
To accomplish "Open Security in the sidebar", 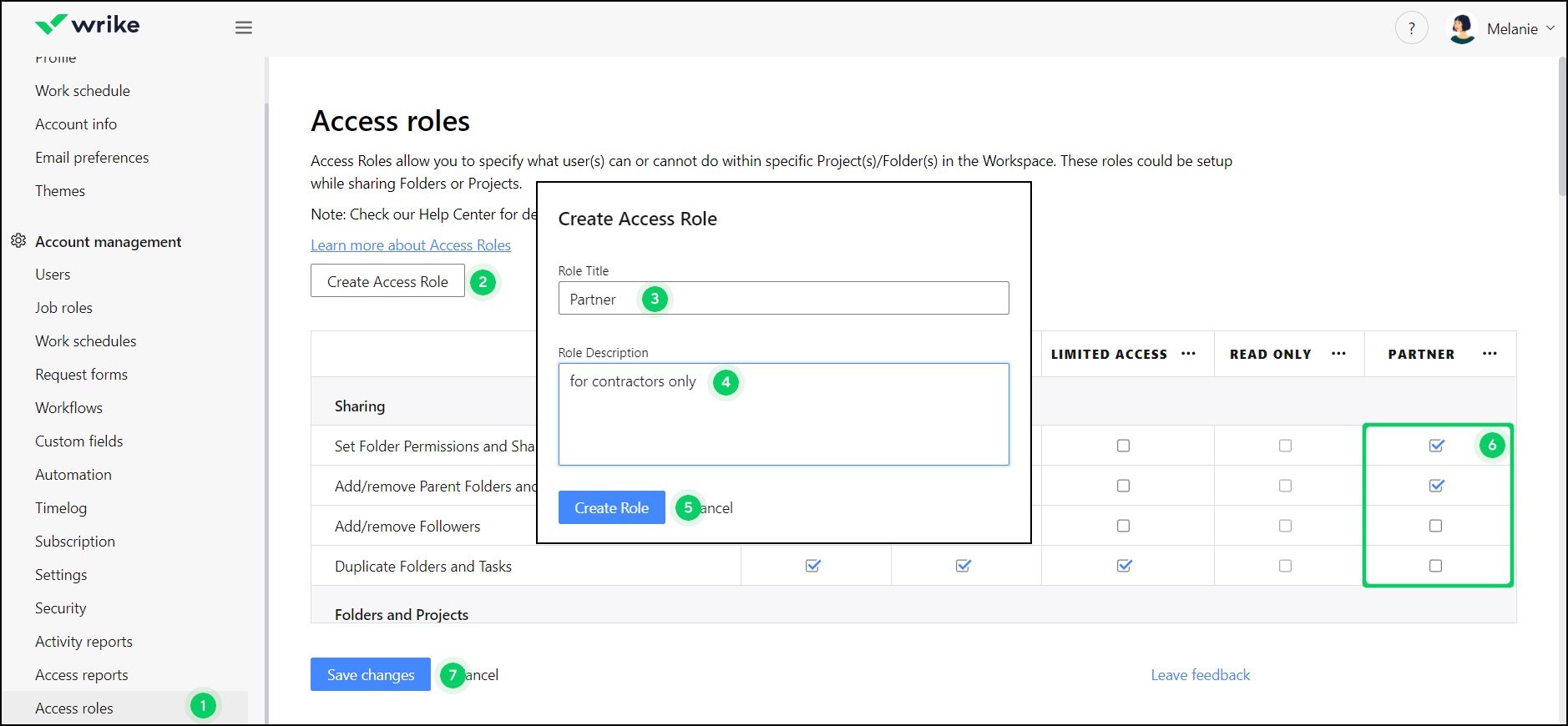I will tap(61, 608).
